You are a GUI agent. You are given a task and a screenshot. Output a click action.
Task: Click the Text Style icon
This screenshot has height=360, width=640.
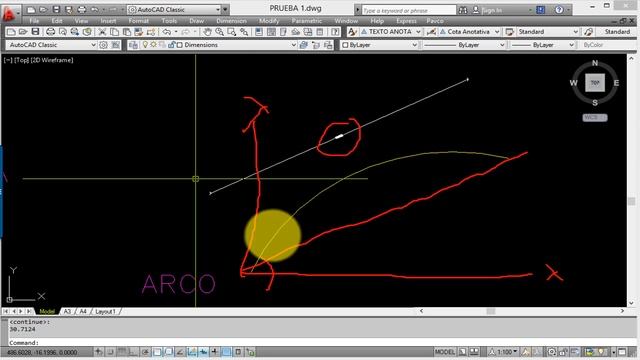tap(352, 31)
